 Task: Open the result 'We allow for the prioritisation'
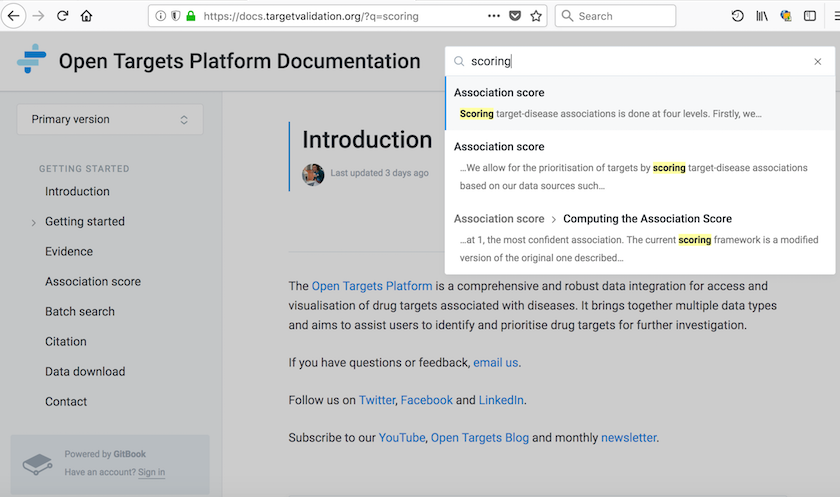[x=640, y=166]
